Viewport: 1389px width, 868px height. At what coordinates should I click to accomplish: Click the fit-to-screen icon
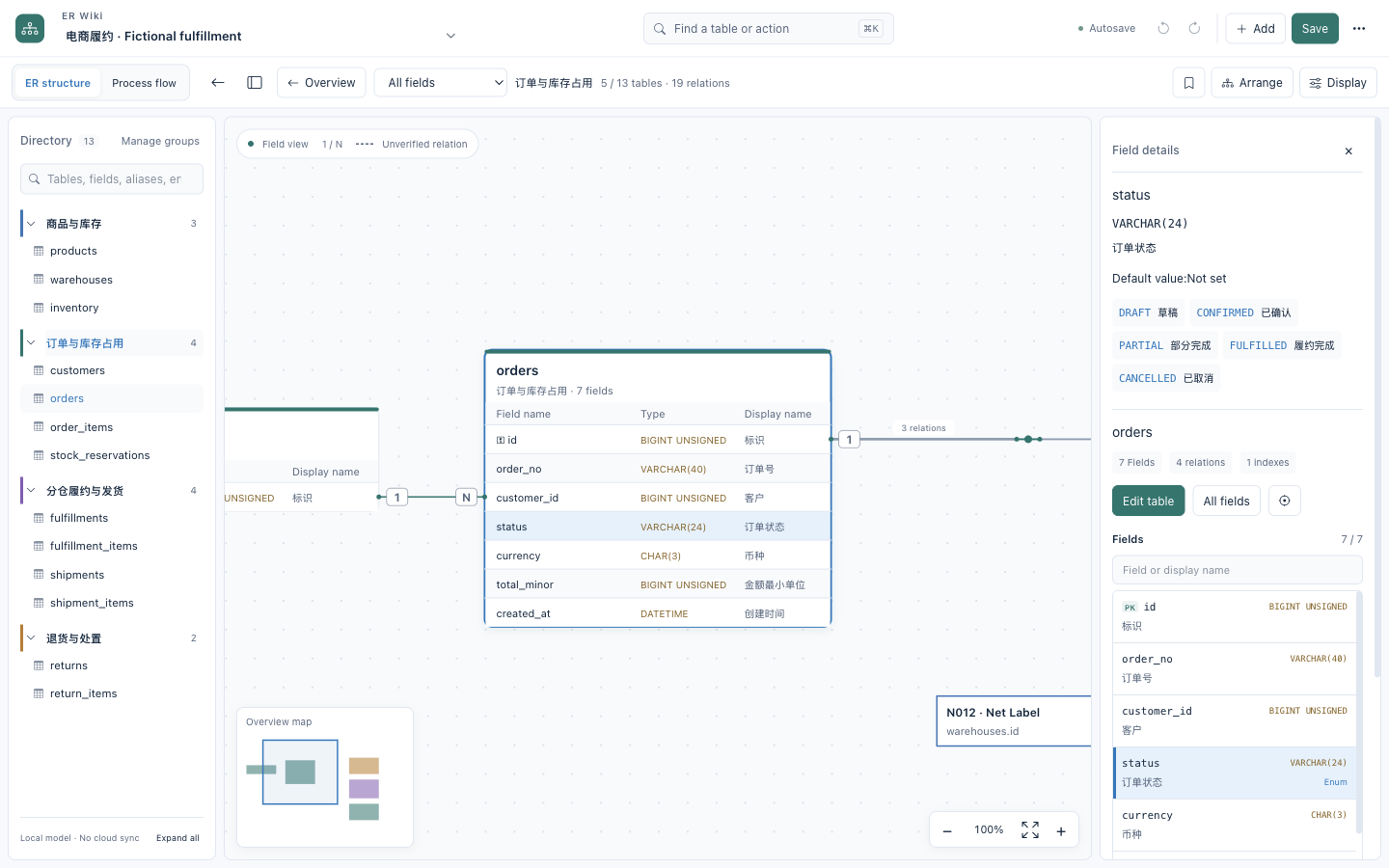(x=1030, y=830)
